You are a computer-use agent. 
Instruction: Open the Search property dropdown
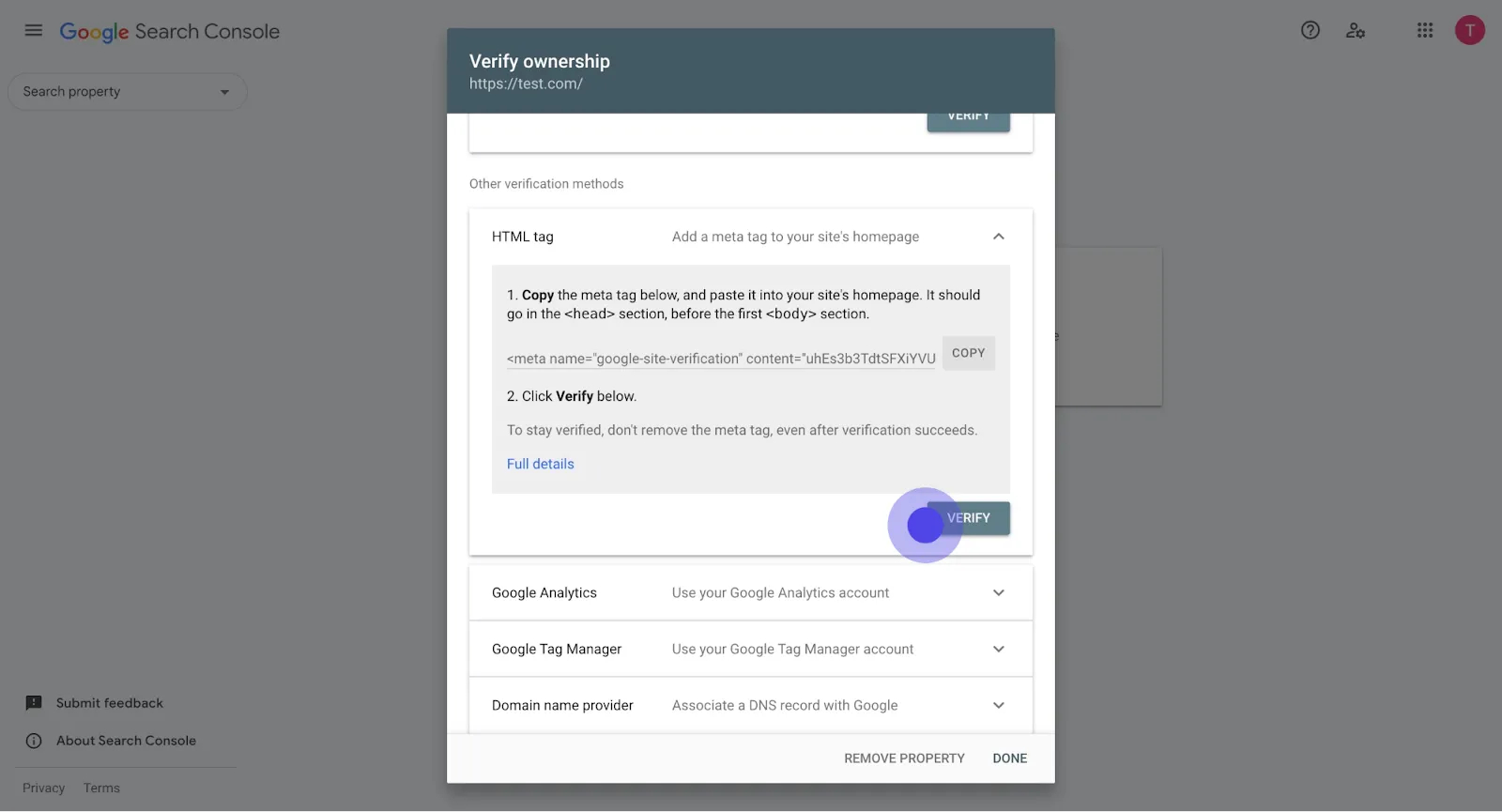coord(128,92)
